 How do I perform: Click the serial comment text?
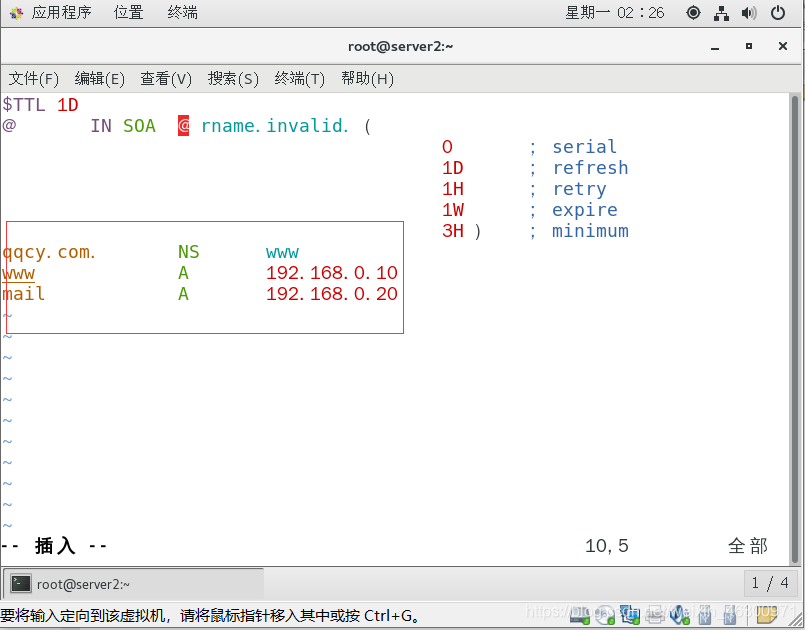584,147
